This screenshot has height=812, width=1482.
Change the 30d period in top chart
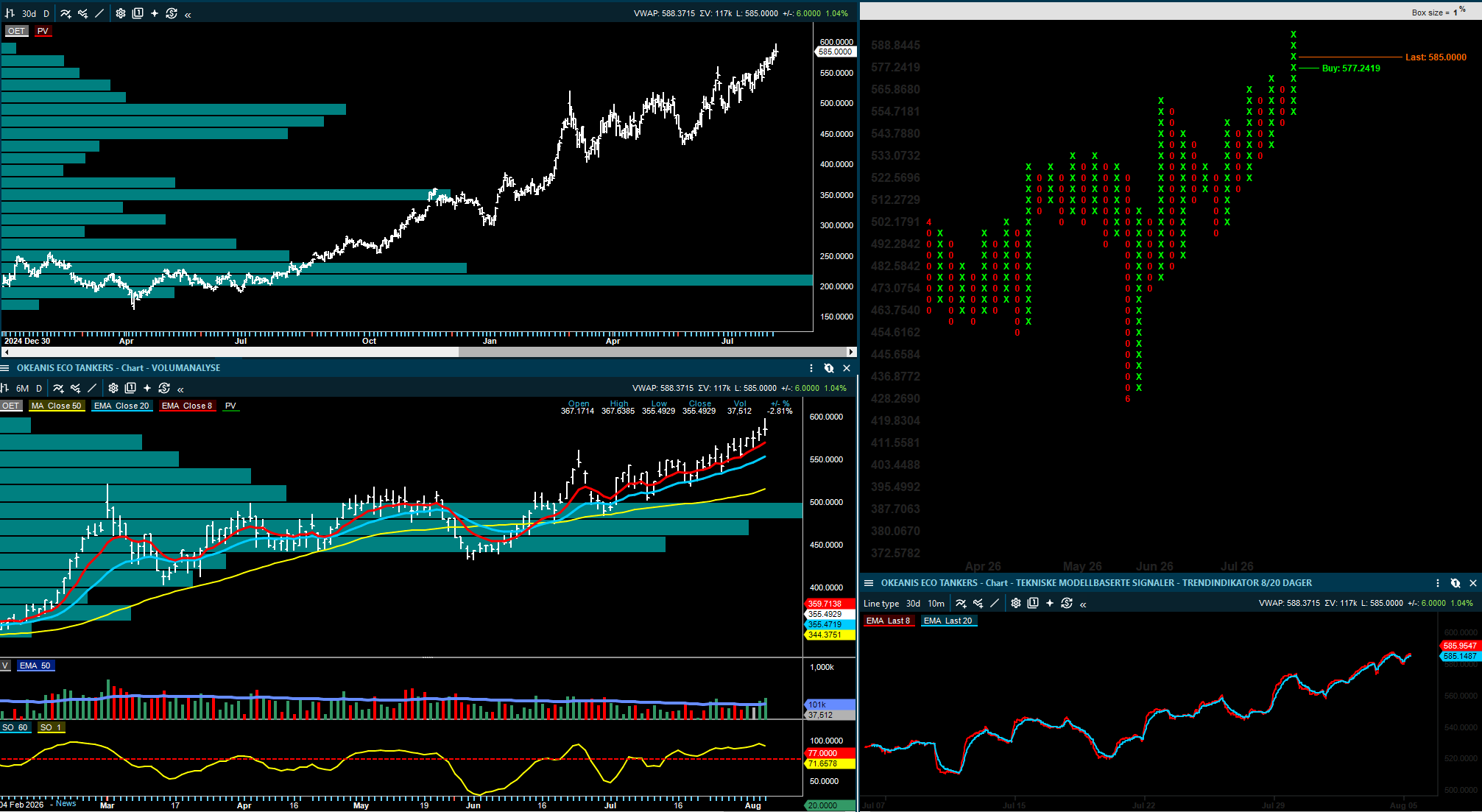29,13
